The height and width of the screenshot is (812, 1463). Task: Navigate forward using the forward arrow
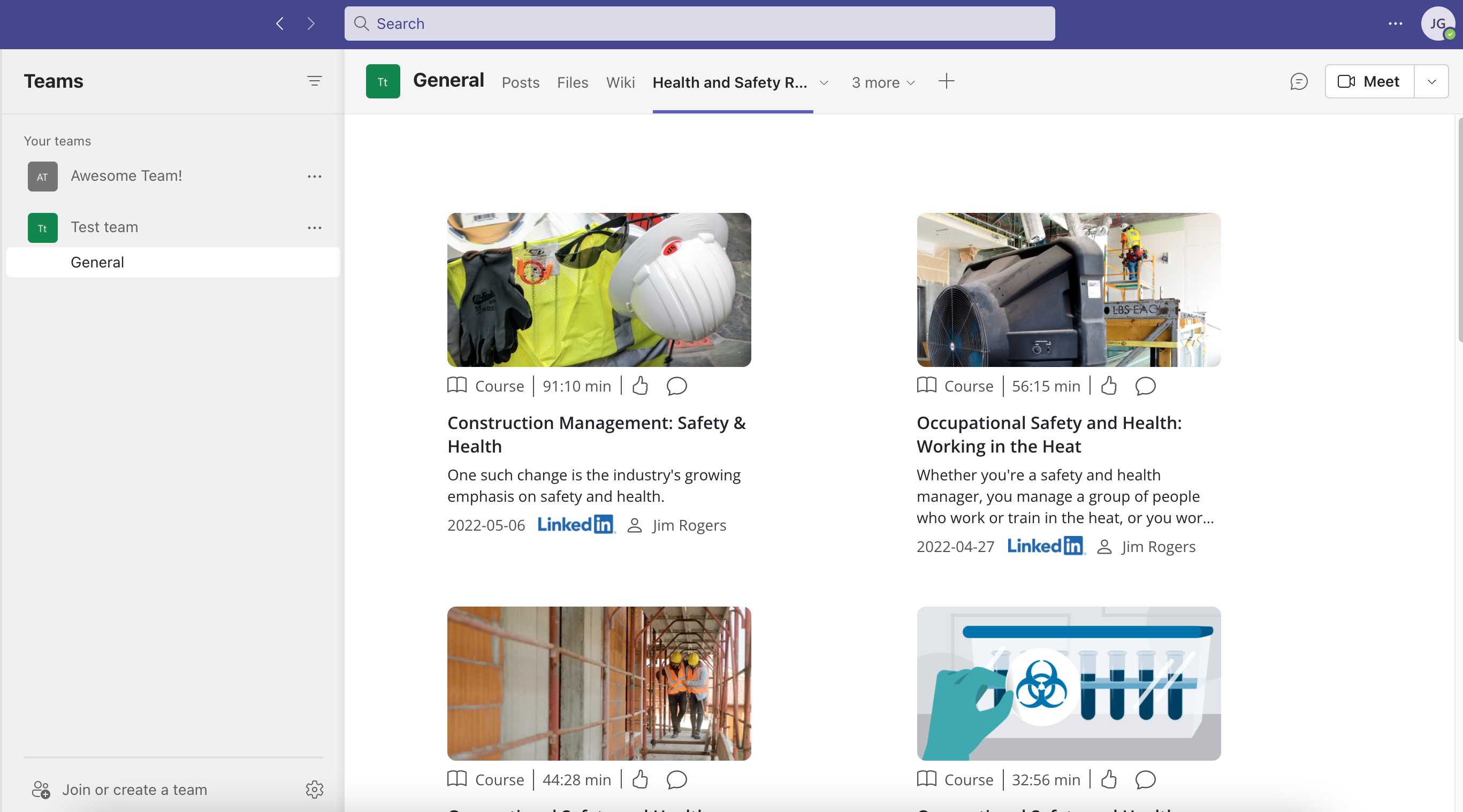311,24
